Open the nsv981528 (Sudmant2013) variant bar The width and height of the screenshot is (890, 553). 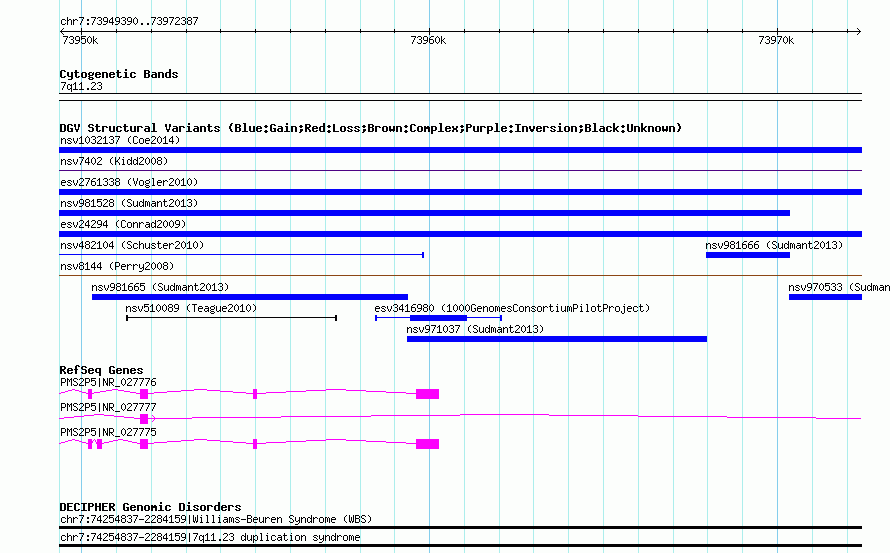tap(425, 213)
